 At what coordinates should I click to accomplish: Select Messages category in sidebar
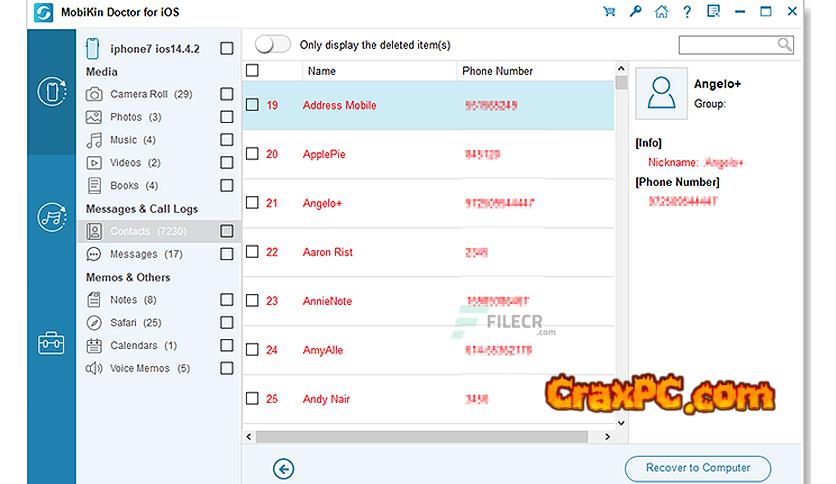[133, 254]
